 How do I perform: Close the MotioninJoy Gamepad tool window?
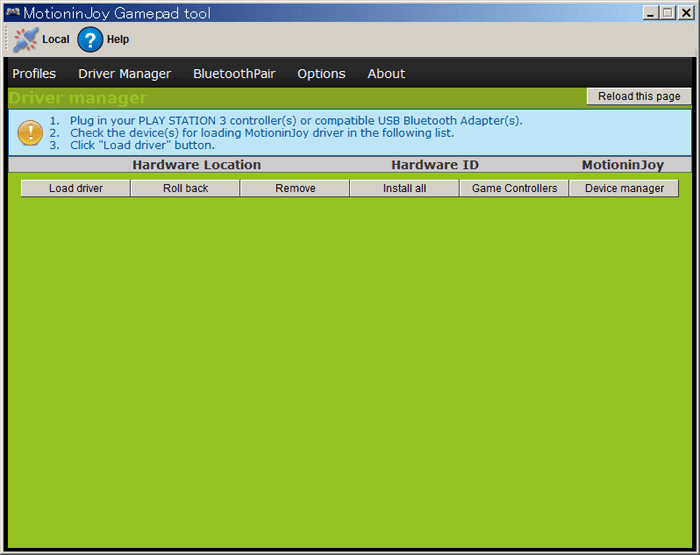(686, 13)
